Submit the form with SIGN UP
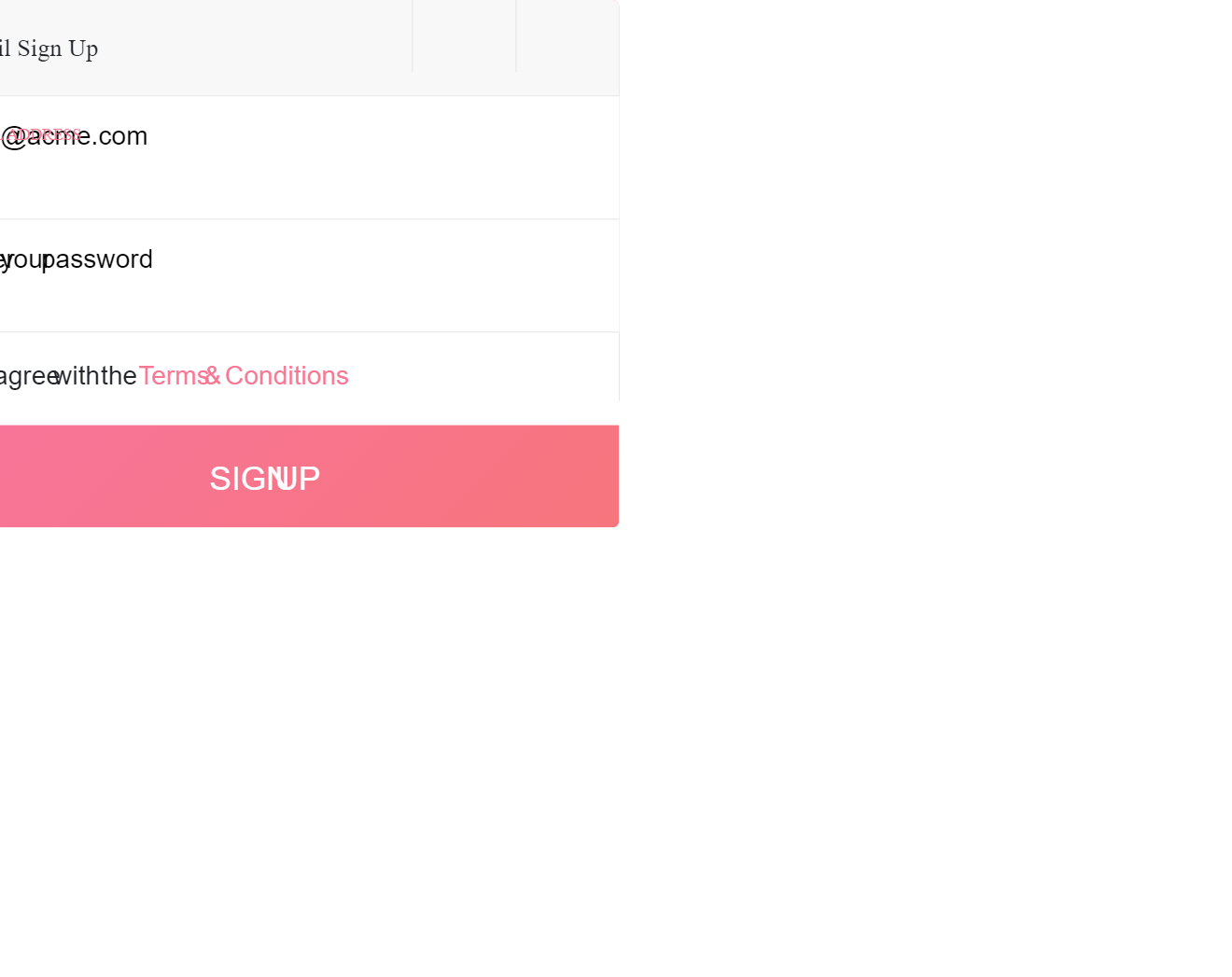Image resolution: width=1232 pixels, height=977 pixels. [x=265, y=478]
